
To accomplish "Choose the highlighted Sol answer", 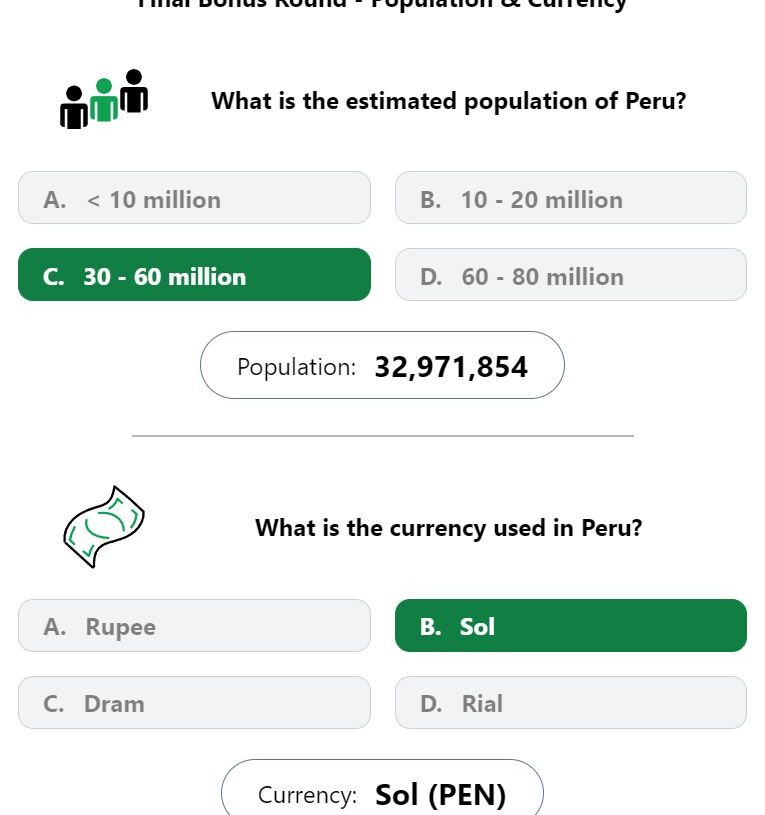I will [x=571, y=625].
